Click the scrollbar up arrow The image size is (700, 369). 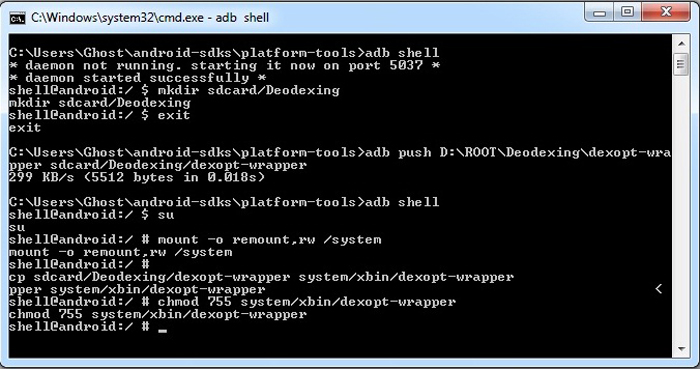tap(681, 44)
